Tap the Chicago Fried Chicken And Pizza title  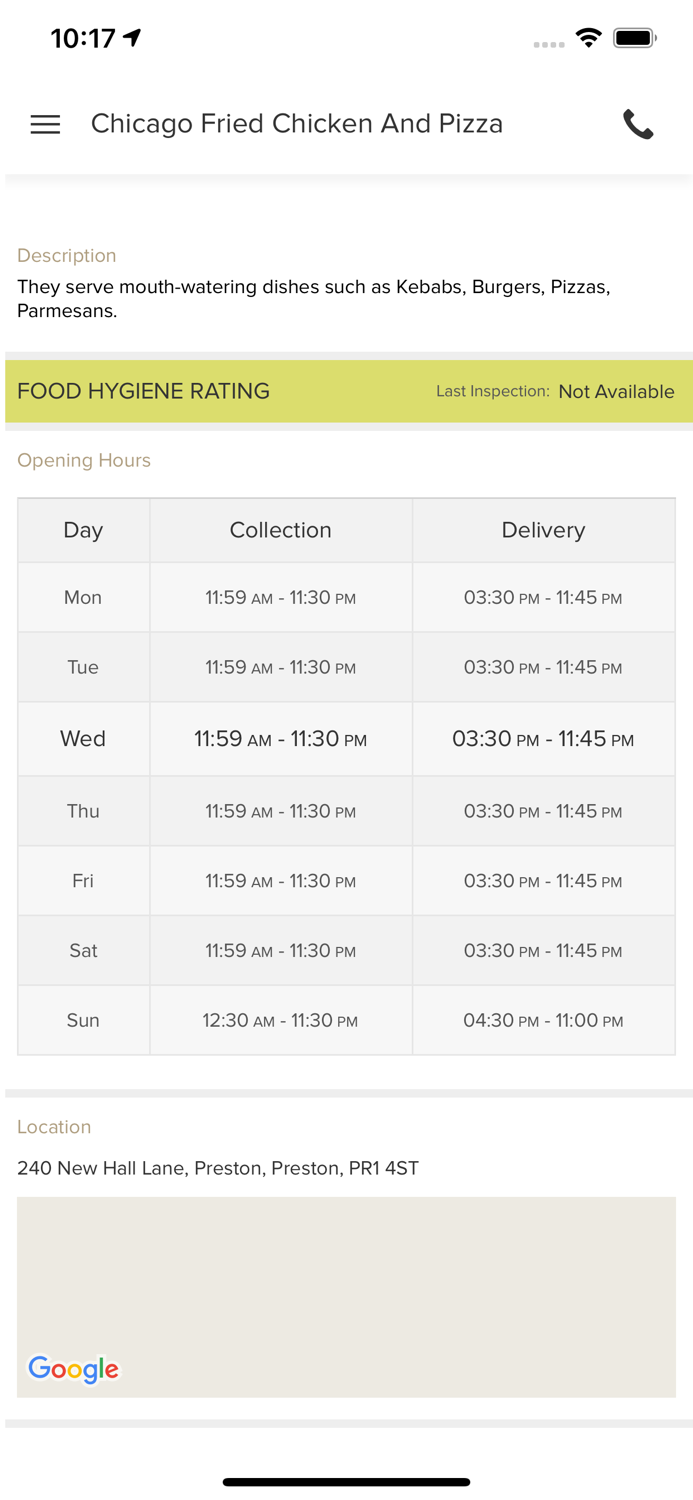click(297, 124)
